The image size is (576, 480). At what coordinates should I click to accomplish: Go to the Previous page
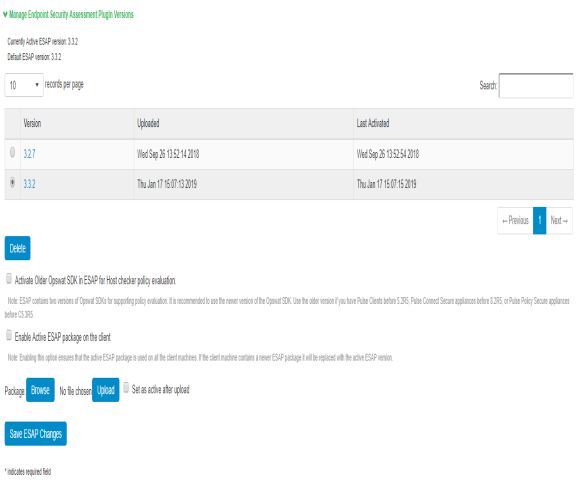pos(515,220)
